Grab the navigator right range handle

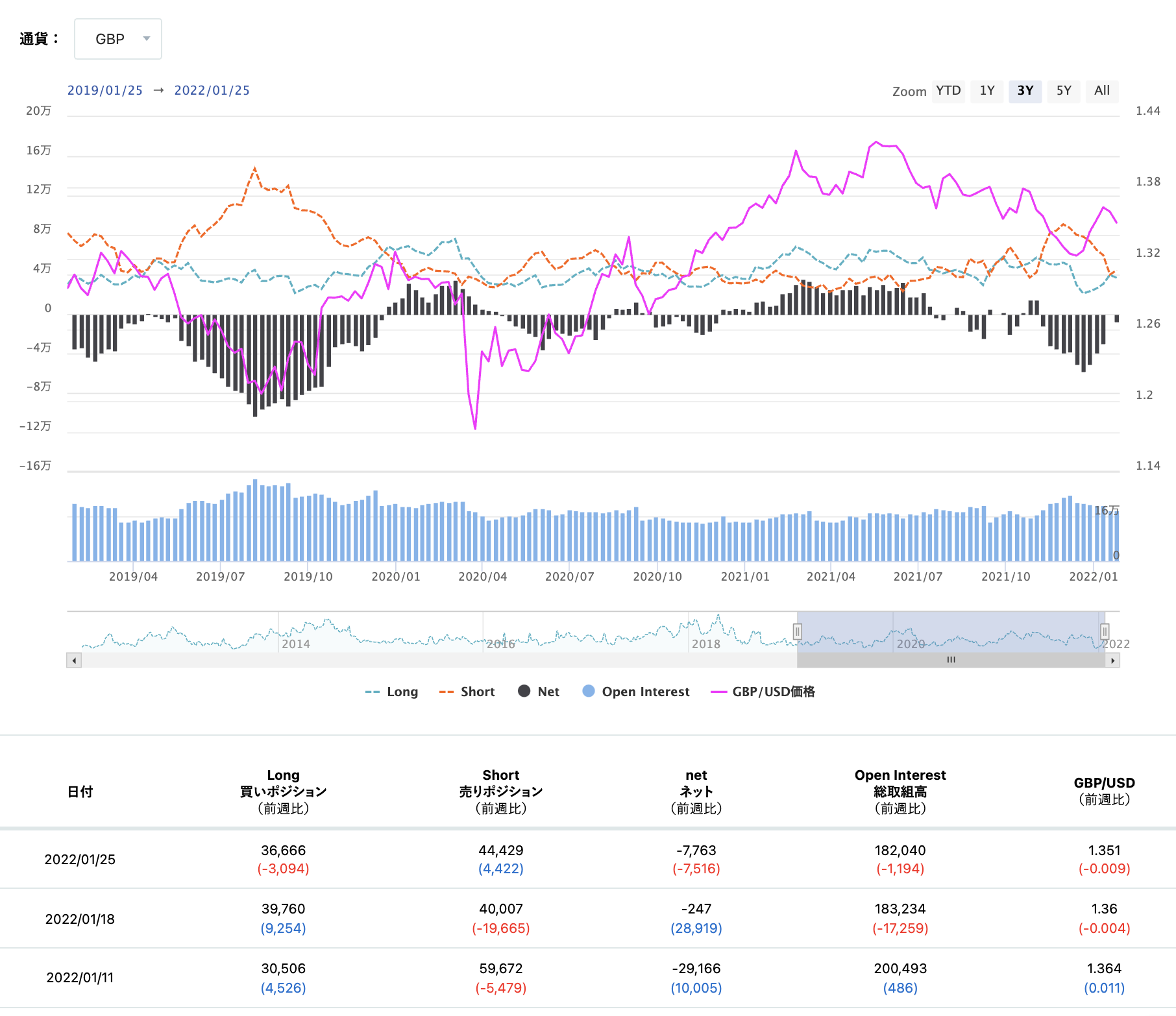[x=1104, y=631]
